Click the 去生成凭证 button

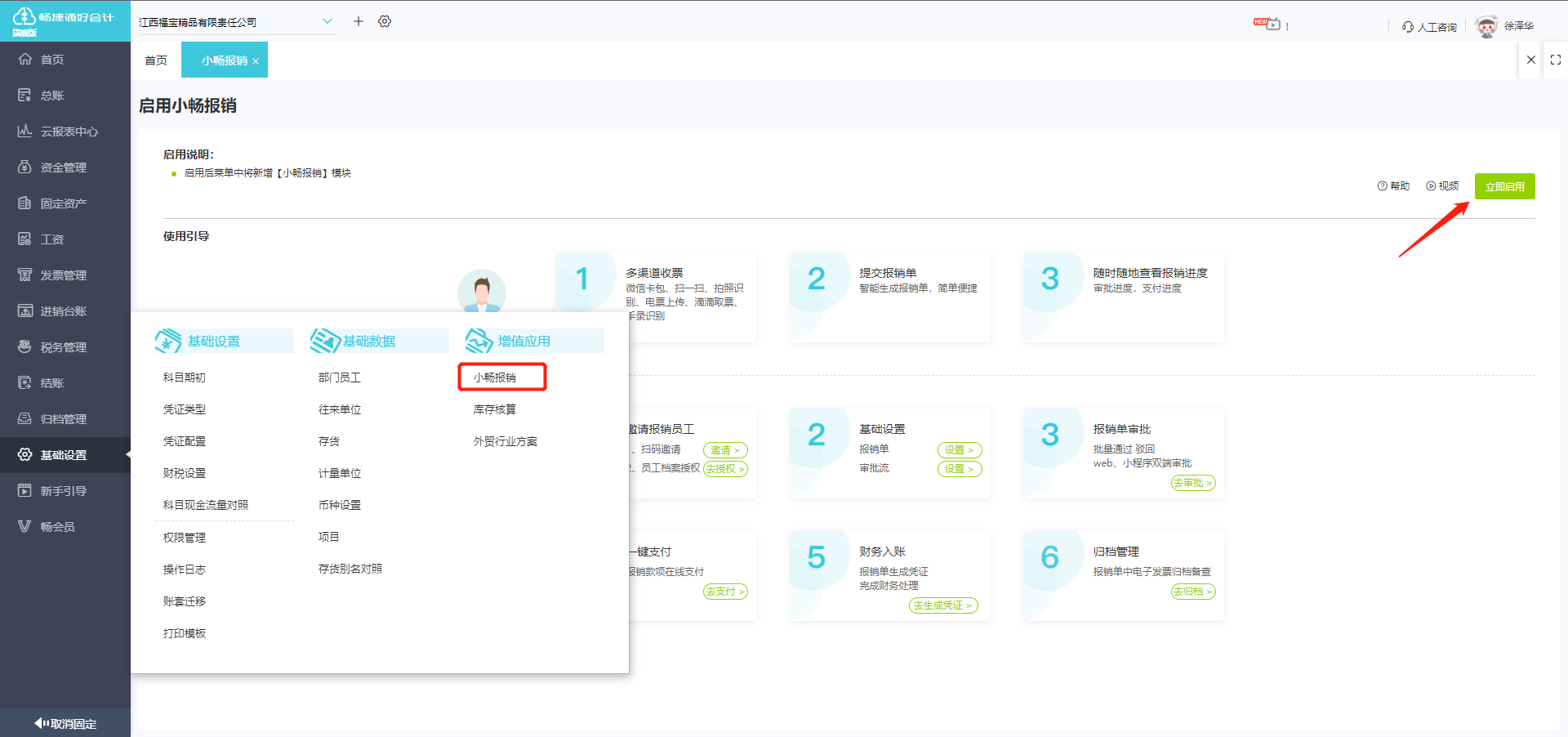point(942,605)
